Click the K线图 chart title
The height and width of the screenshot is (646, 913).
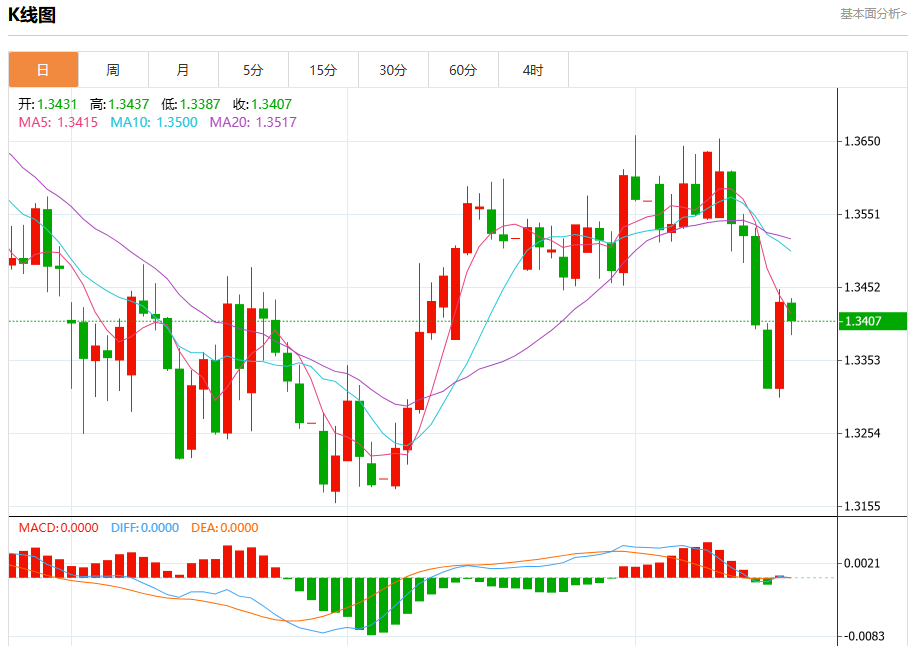click(x=32, y=15)
